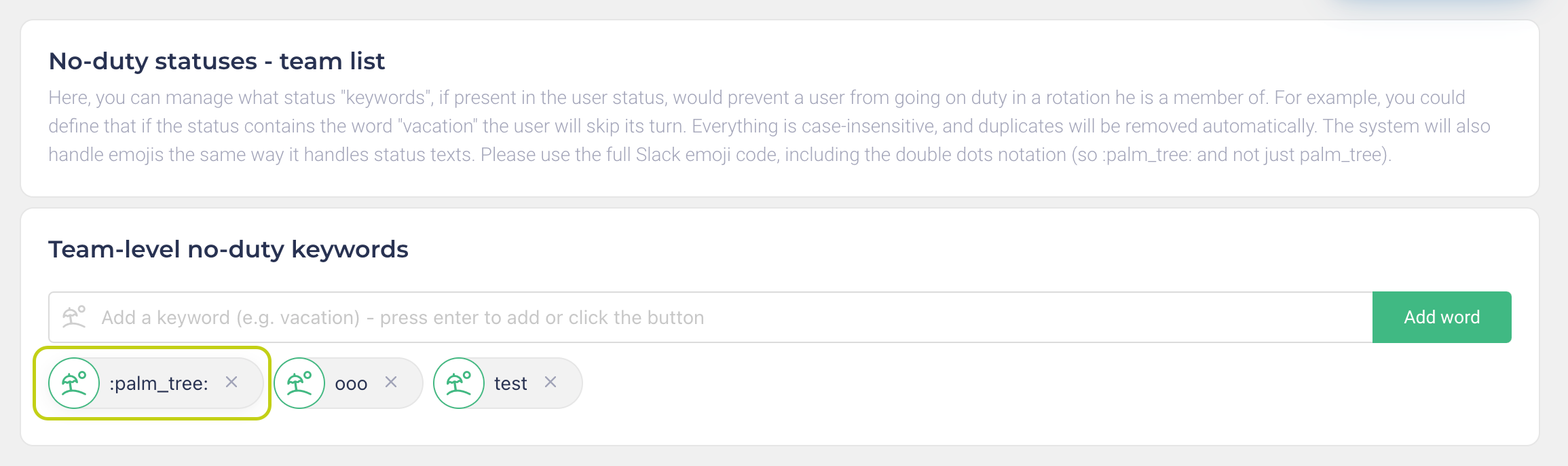Click the Team-level no-duty keywords heading
The height and width of the screenshot is (466, 1568).
228,249
